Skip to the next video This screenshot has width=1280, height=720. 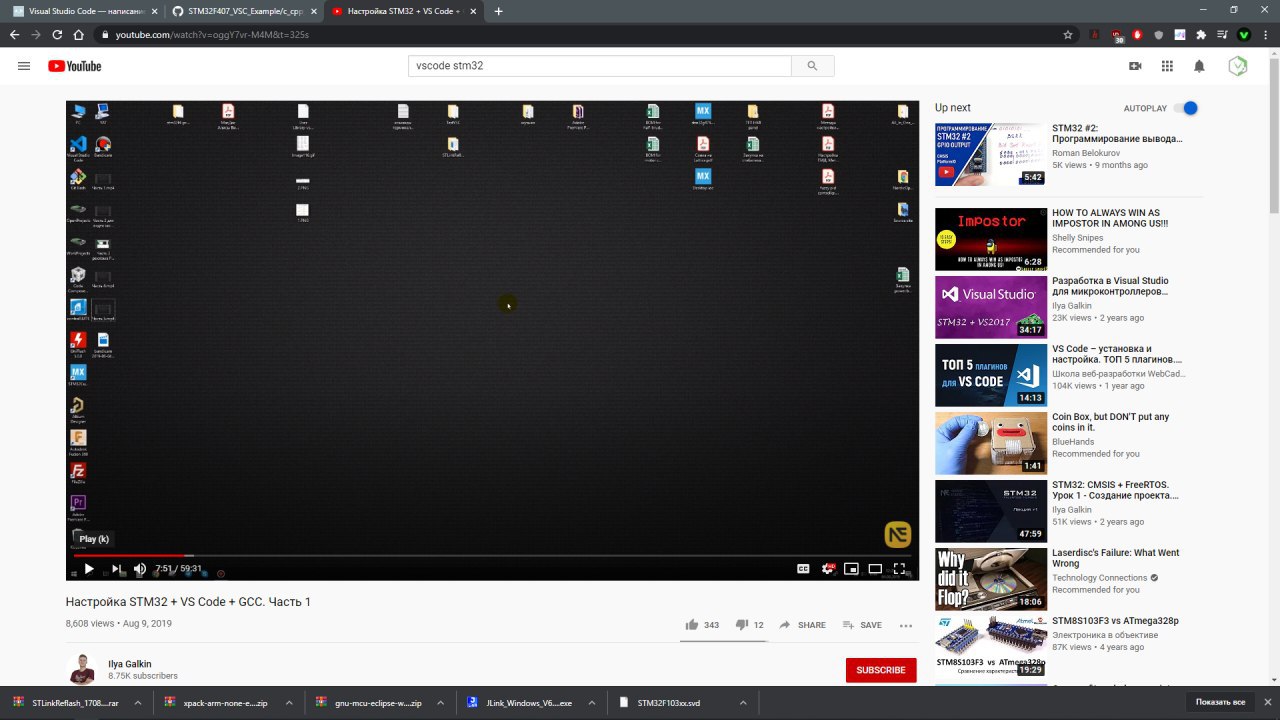coord(115,569)
